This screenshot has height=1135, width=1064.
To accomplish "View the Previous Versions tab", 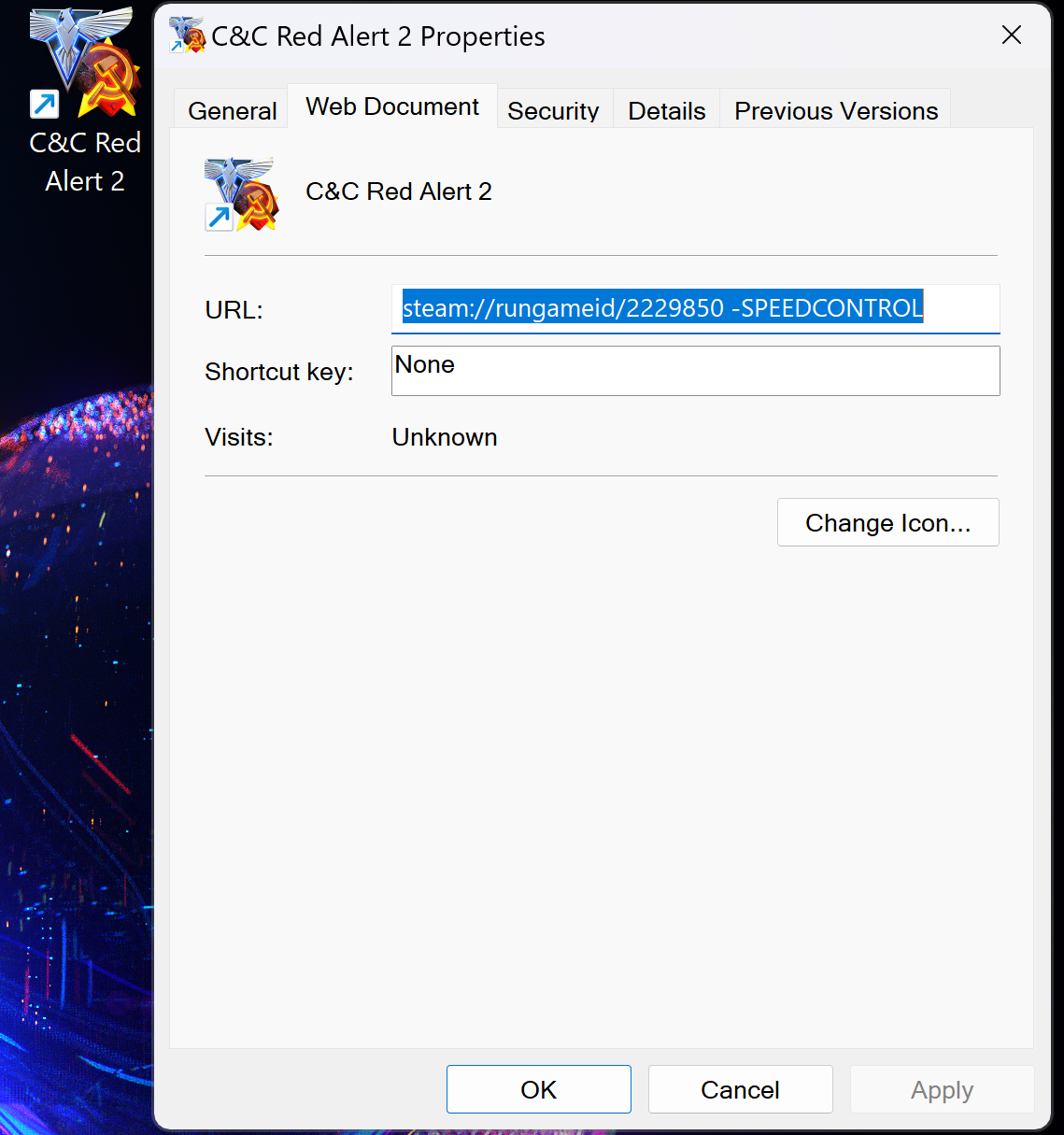I will pyautogui.click(x=836, y=110).
